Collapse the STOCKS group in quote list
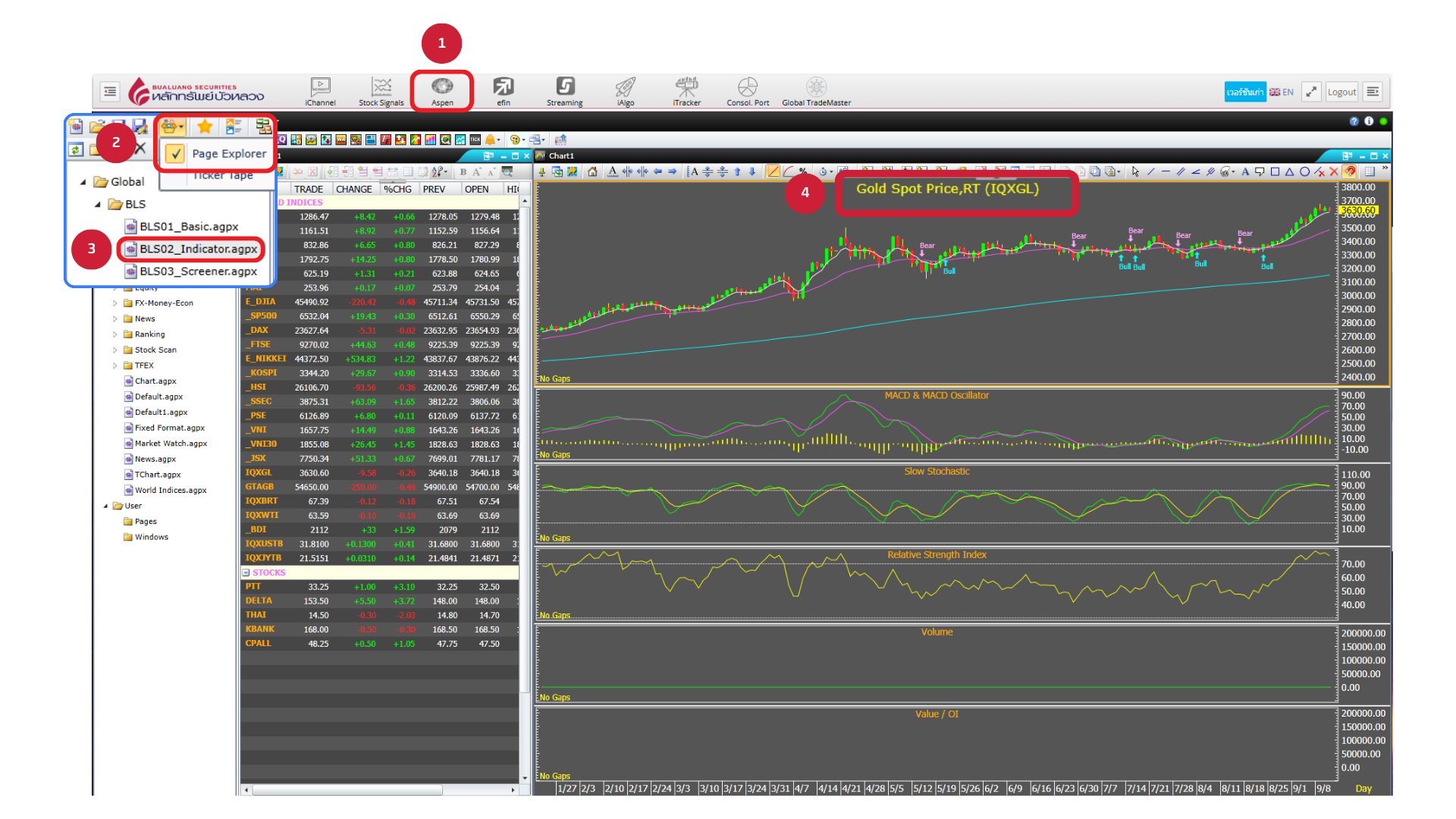The height and width of the screenshot is (819, 1456). (x=246, y=573)
